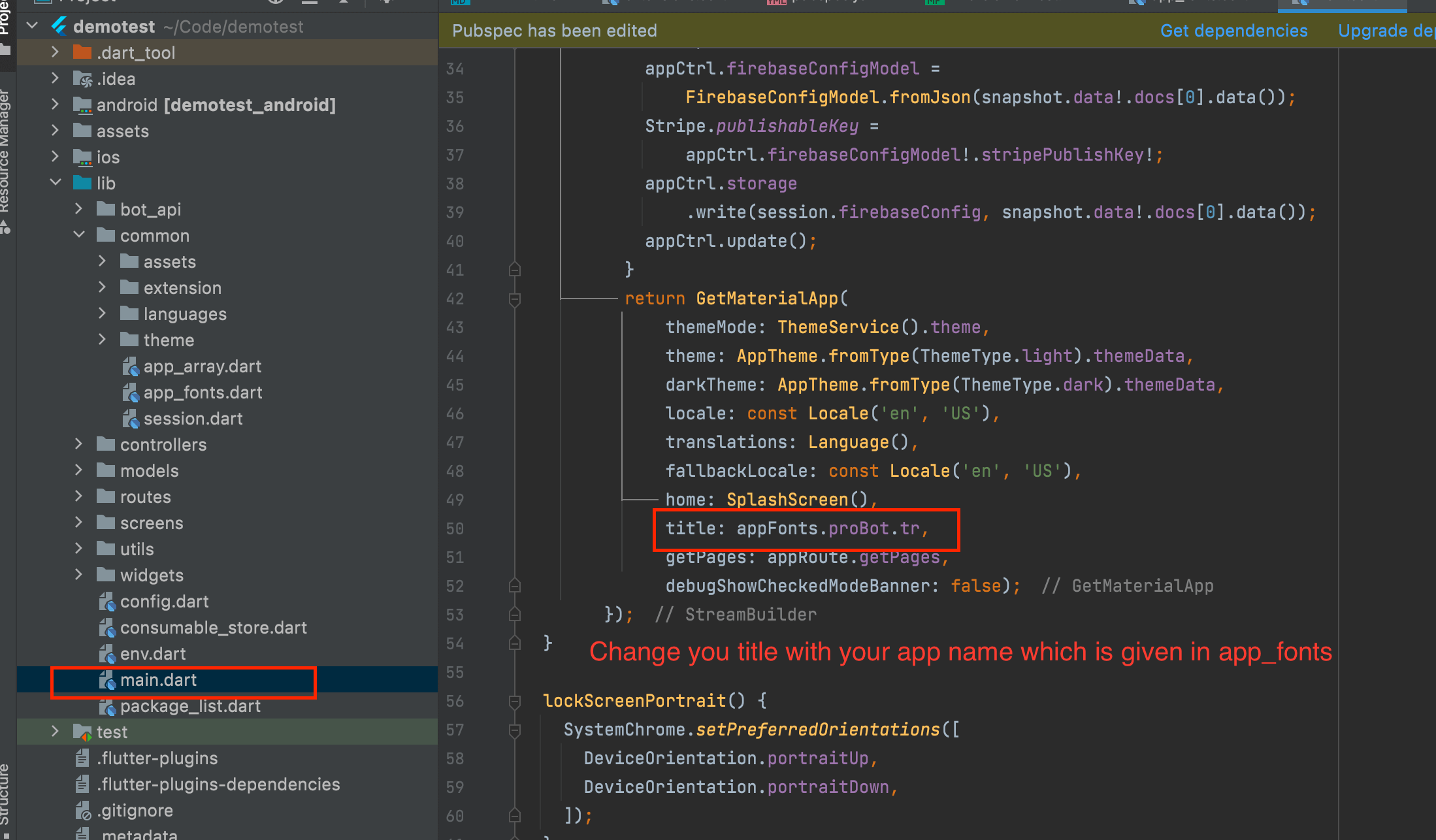Open the Resource Manager sidebar tool button
This screenshot has height=840, width=1436.
point(7,150)
